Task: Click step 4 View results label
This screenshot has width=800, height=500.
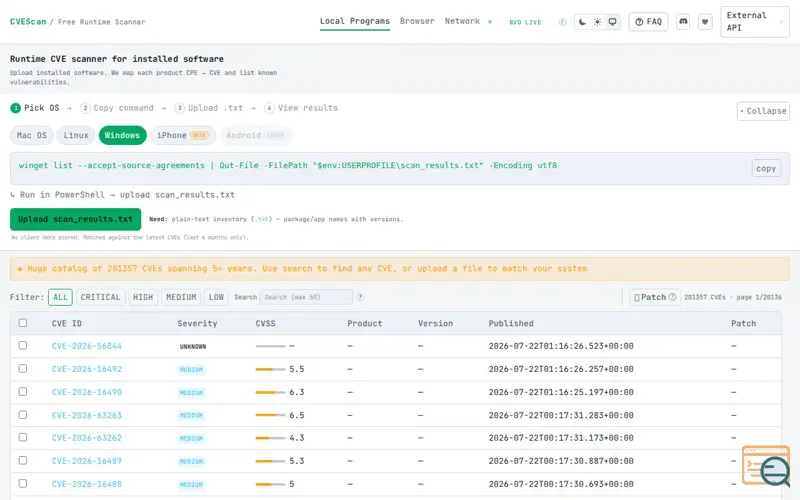Action: pos(308,108)
